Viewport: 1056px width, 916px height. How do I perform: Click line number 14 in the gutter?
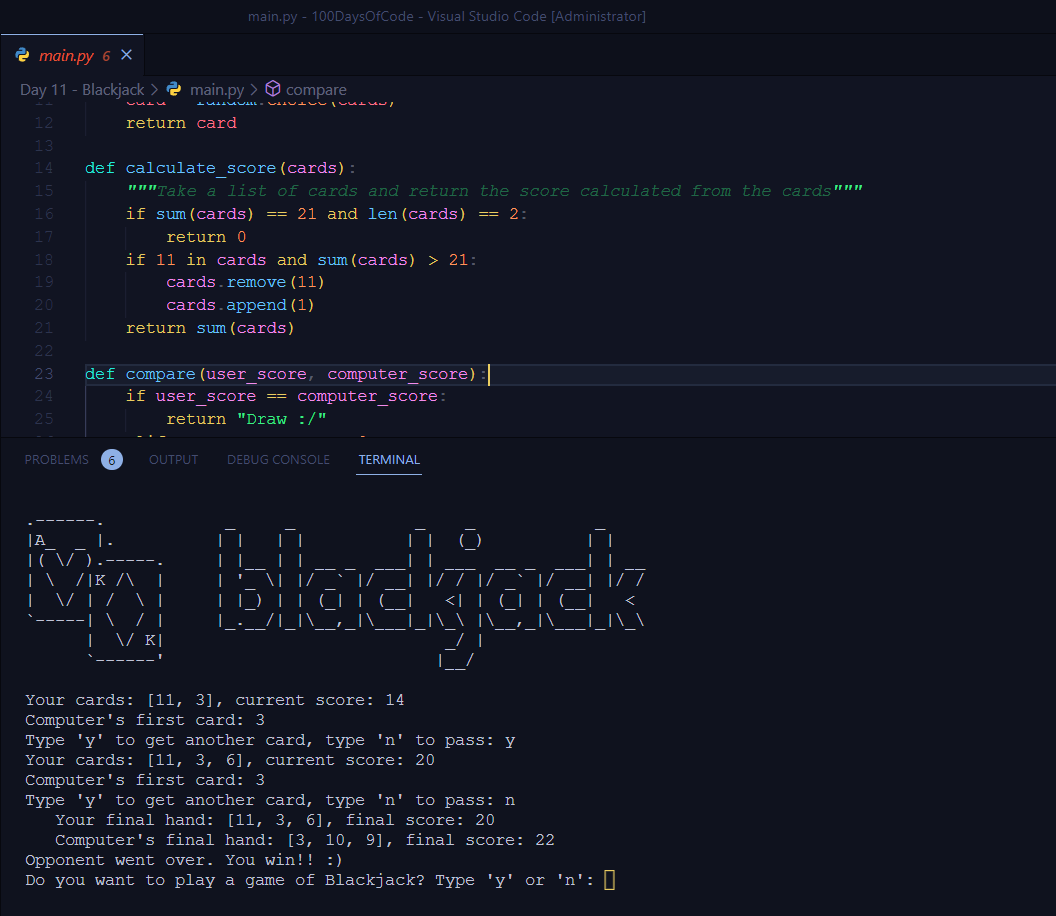click(x=43, y=168)
